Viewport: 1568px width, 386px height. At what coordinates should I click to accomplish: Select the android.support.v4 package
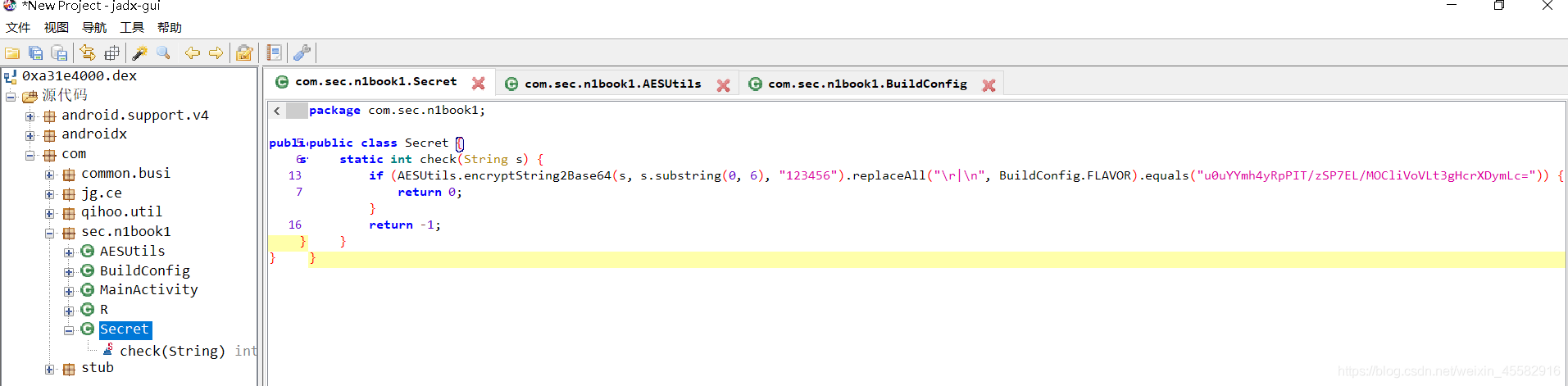(x=135, y=115)
